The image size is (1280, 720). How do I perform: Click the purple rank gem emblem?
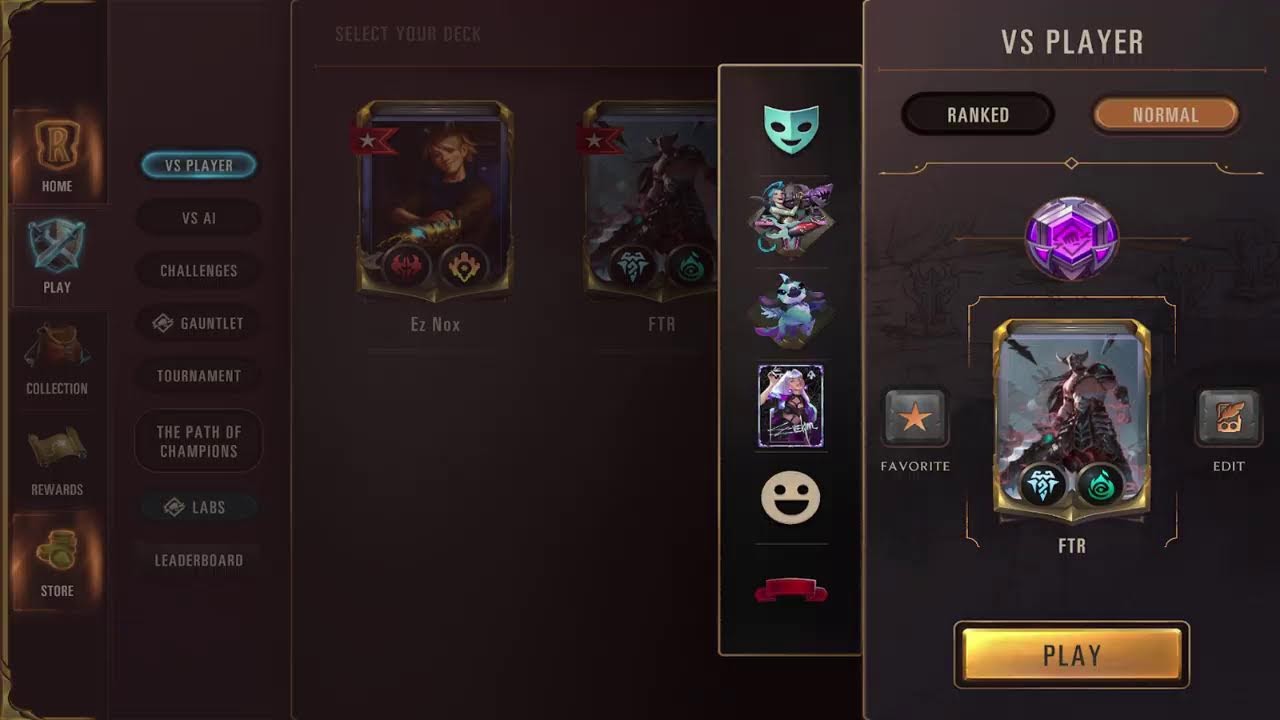click(x=1072, y=238)
